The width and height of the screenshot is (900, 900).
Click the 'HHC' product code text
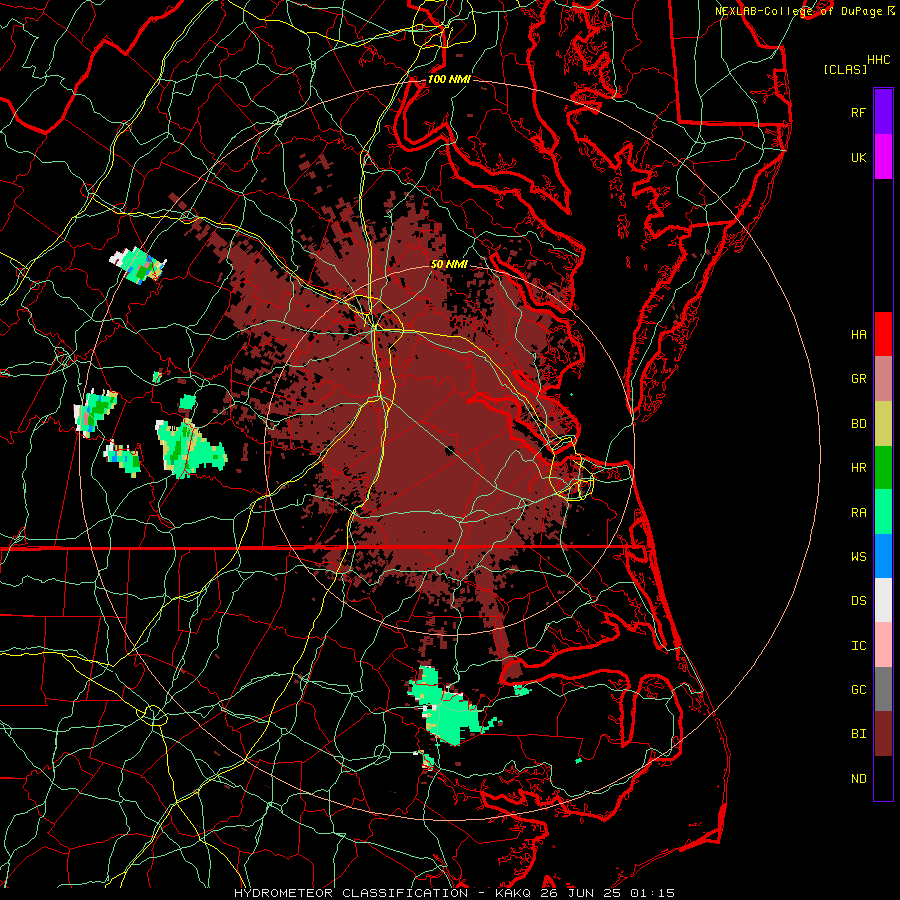879,60
